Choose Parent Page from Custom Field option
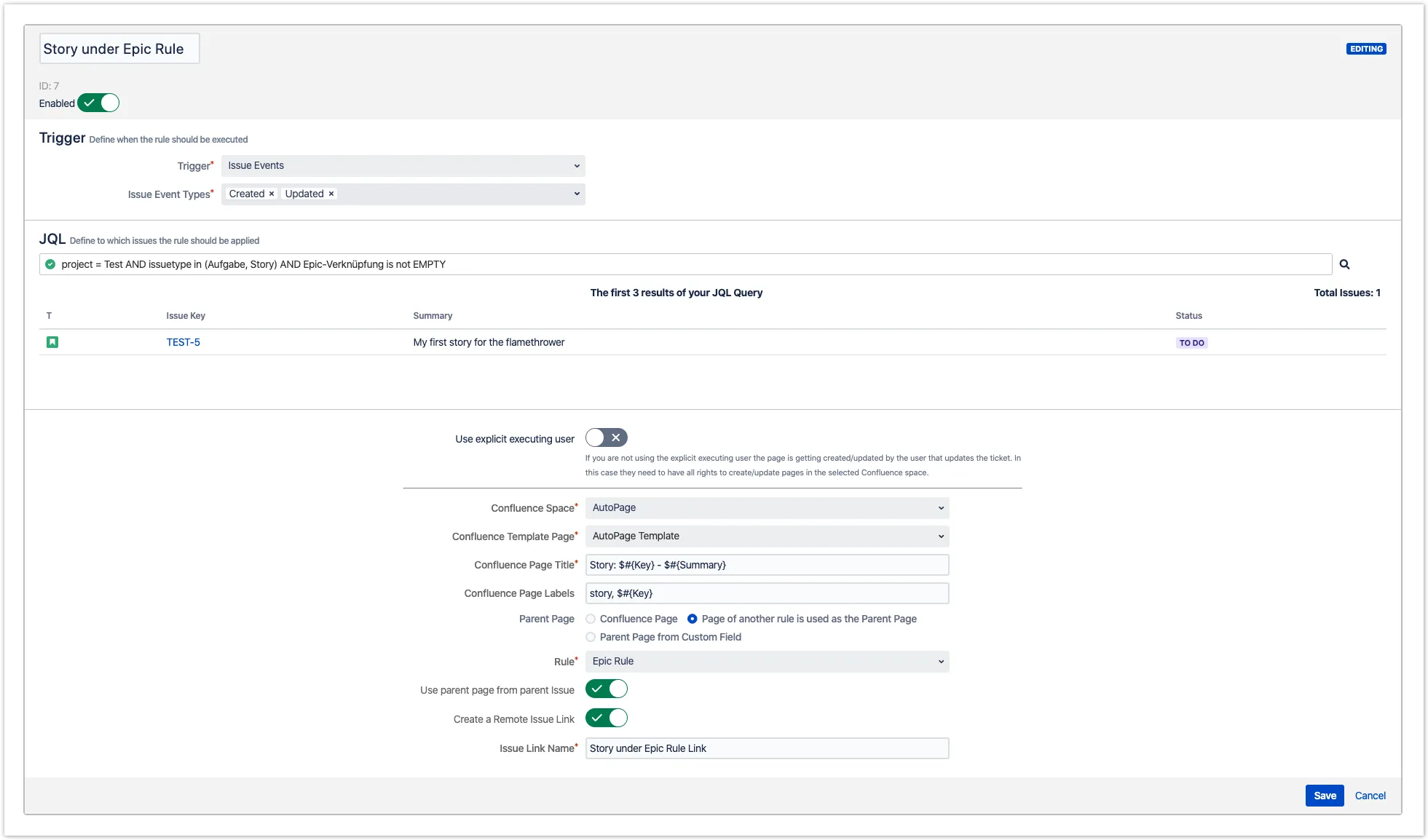This screenshot has width=1428, height=840. tap(591, 637)
